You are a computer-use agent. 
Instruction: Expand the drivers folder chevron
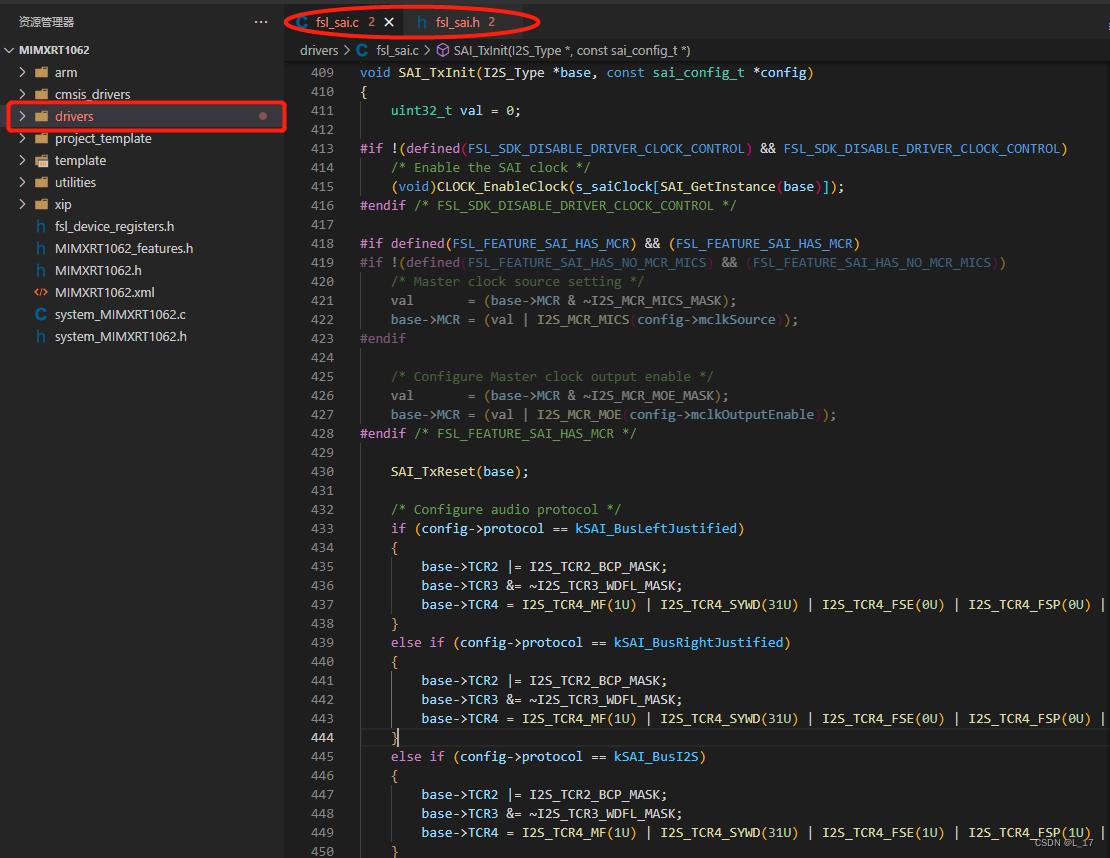(23, 116)
